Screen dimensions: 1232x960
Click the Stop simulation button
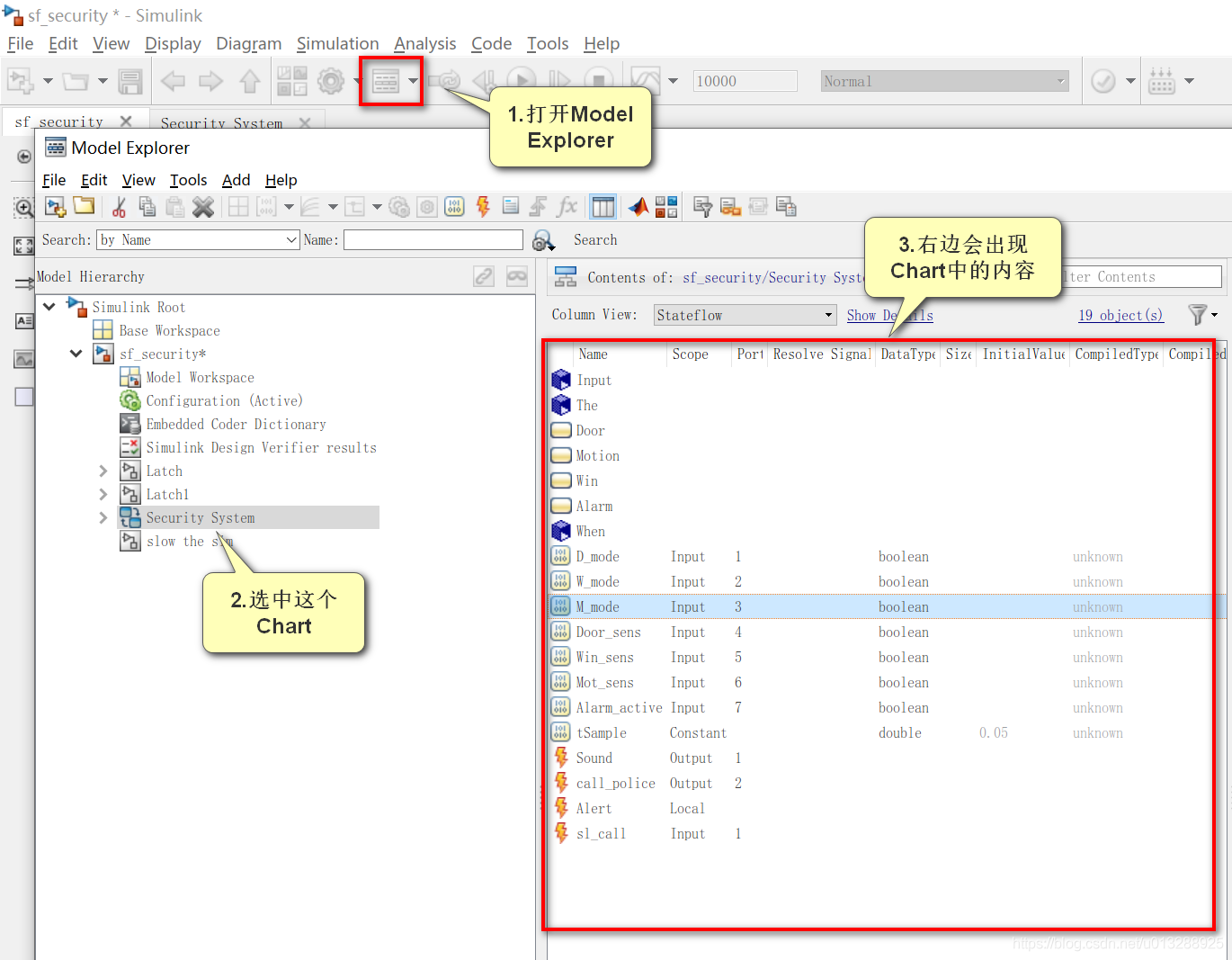pos(599,81)
